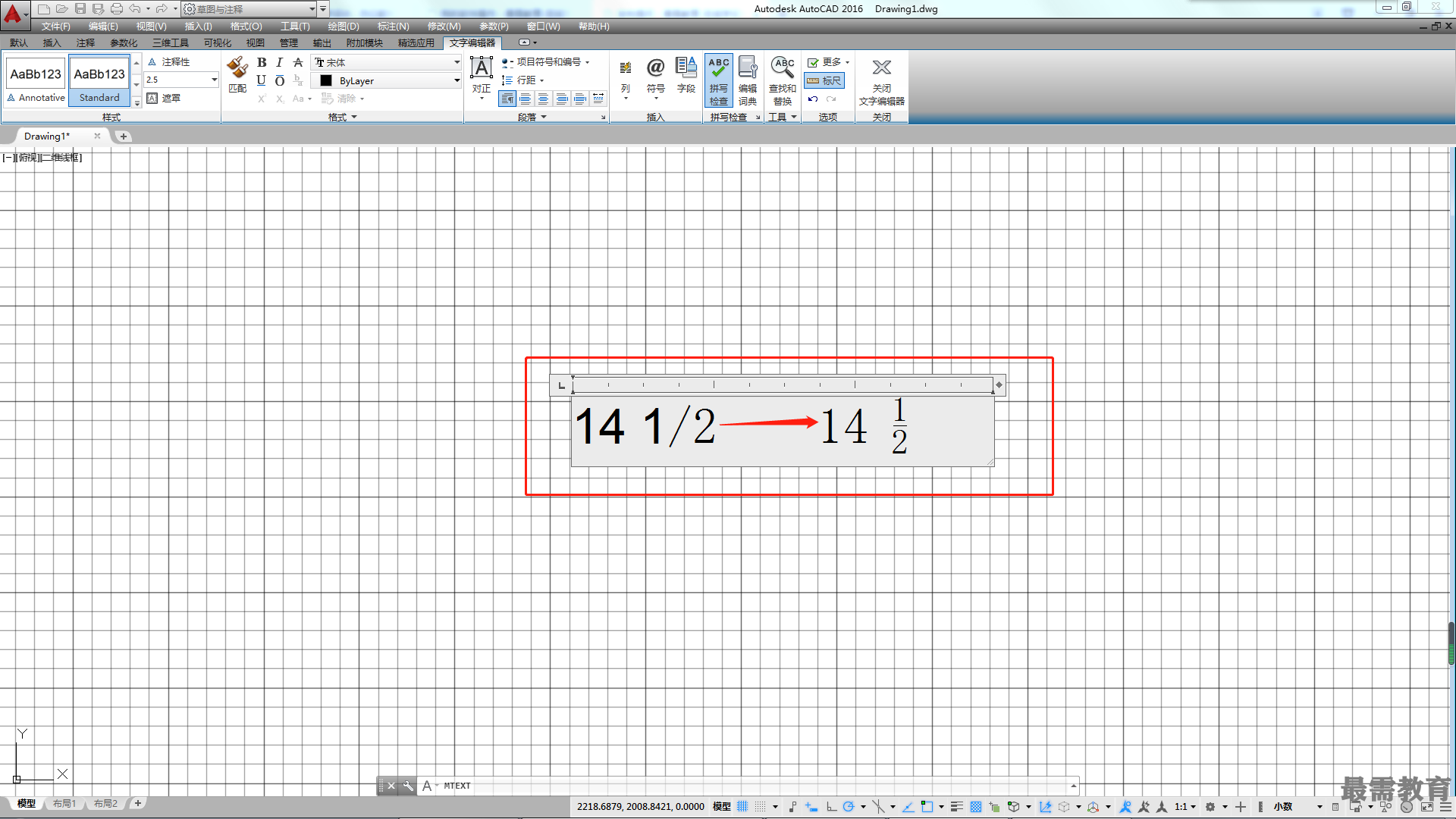
Task: Toggle Underline formatting button
Action: coord(262,80)
